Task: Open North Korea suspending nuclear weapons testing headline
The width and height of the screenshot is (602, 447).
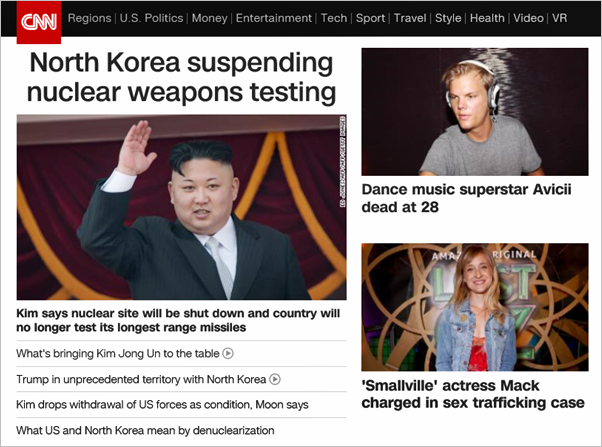Action: (x=181, y=77)
